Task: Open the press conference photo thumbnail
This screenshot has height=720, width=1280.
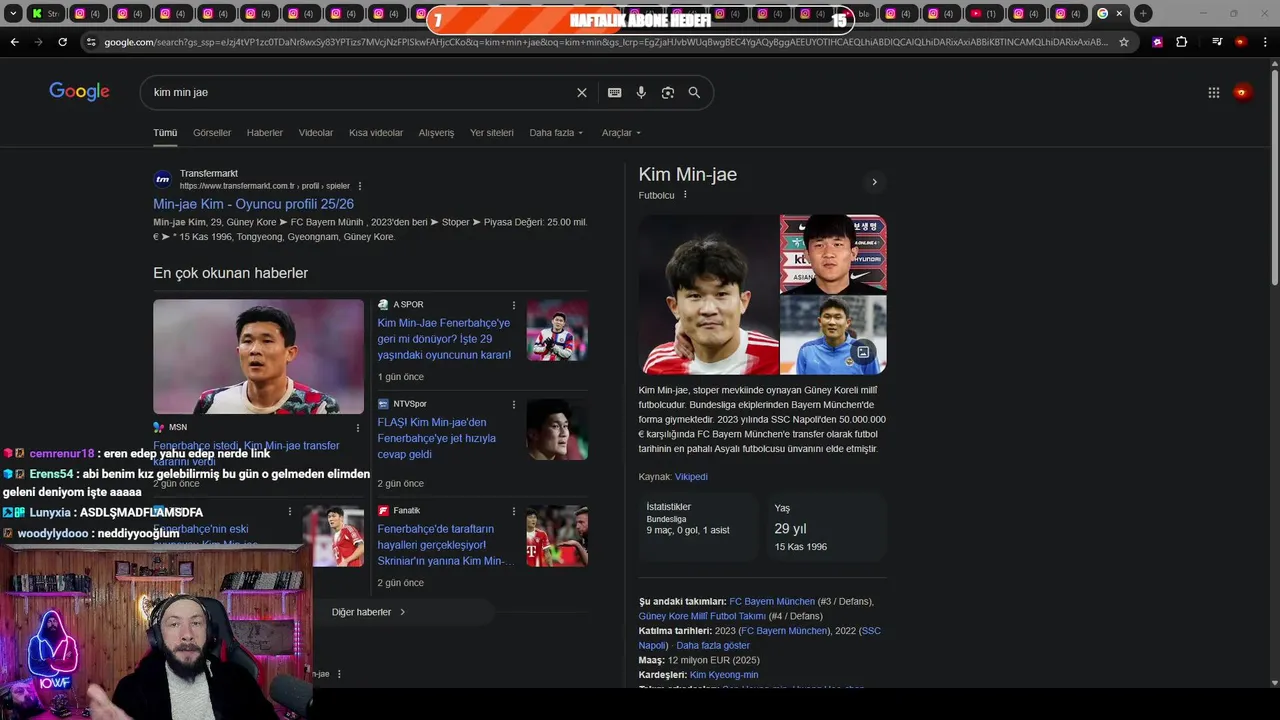Action: click(833, 254)
